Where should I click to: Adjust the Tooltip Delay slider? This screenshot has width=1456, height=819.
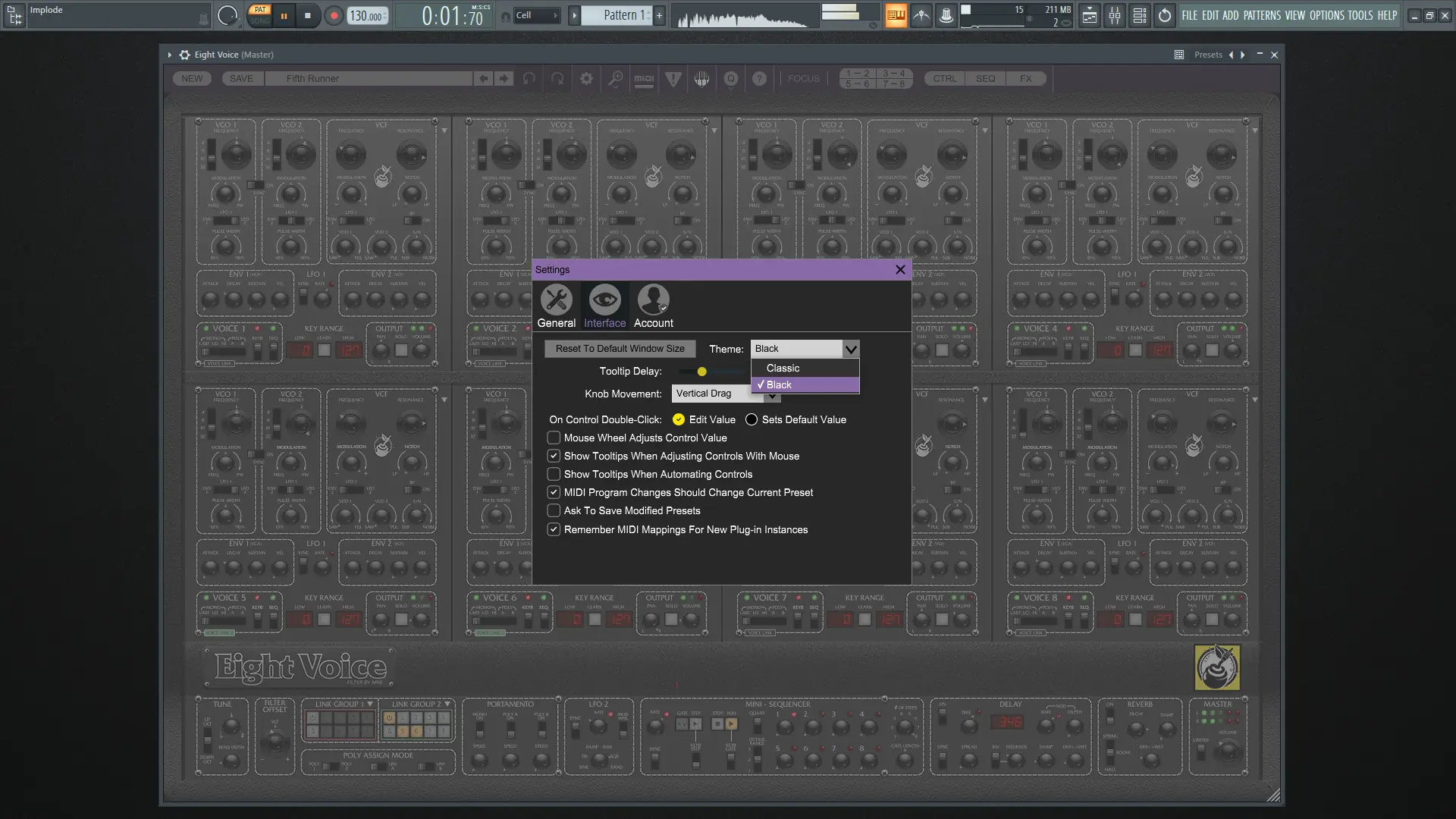coord(702,372)
